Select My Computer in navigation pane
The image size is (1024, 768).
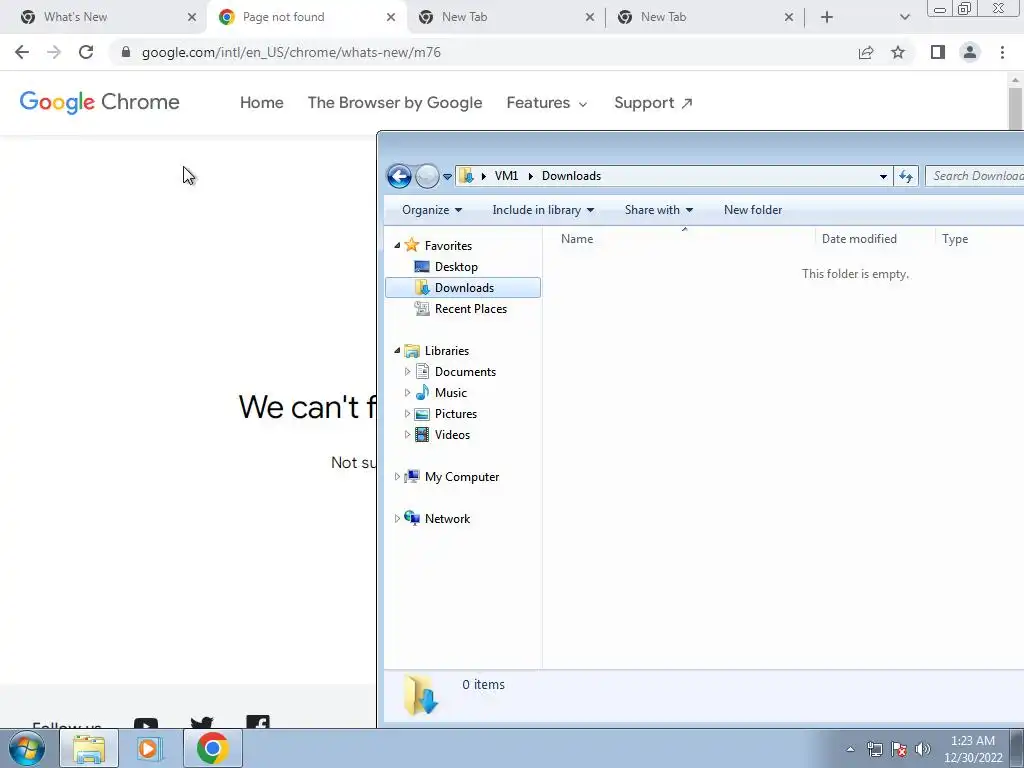point(462,477)
